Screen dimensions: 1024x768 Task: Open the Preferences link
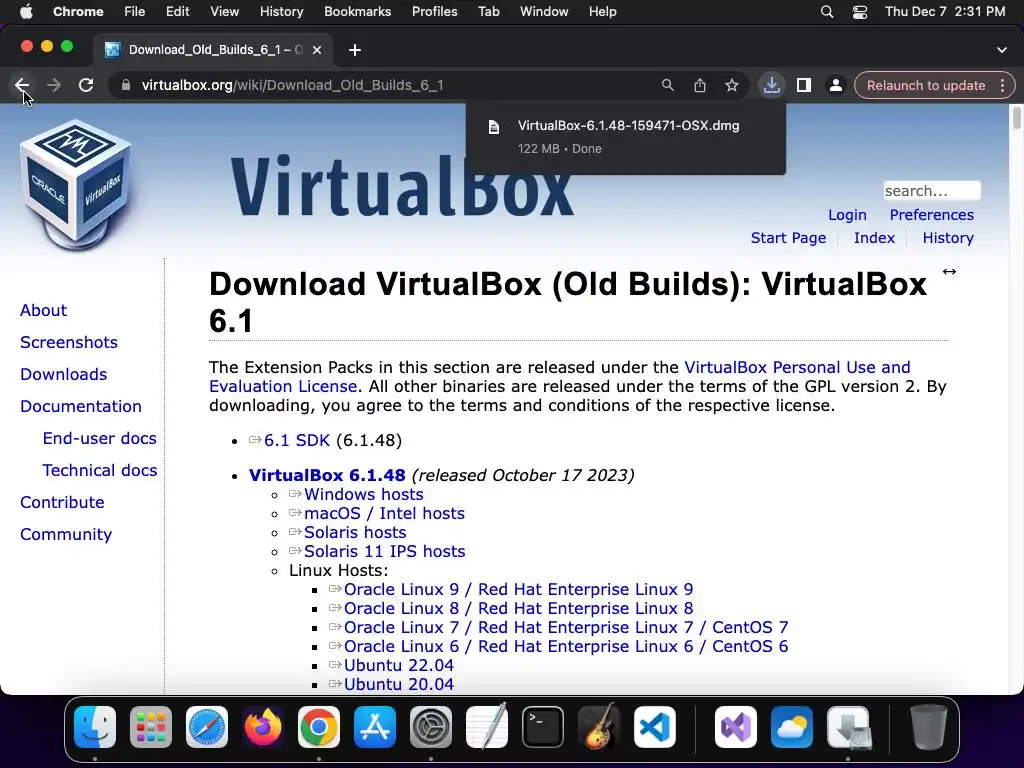pos(931,215)
